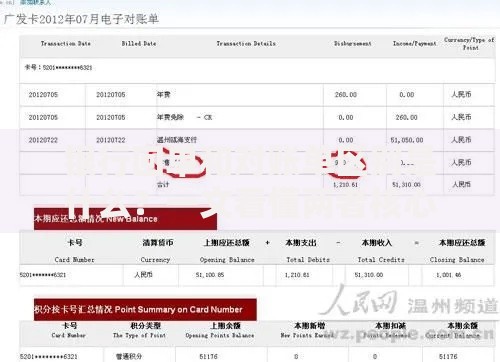
Task: Select opening balance value 51,100.85
Action: [210, 275]
